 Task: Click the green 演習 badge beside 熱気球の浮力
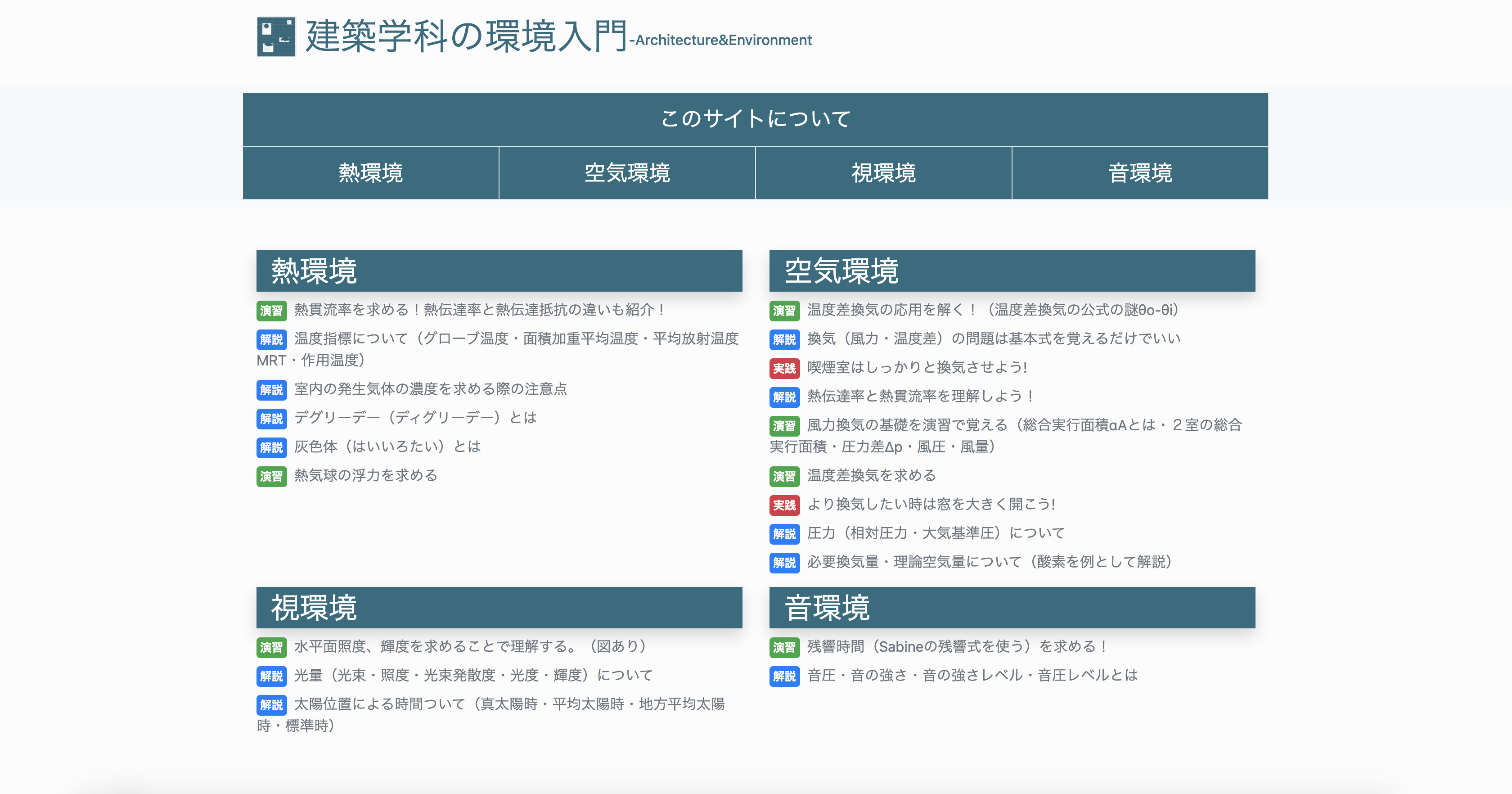click(x=271, y=476)
